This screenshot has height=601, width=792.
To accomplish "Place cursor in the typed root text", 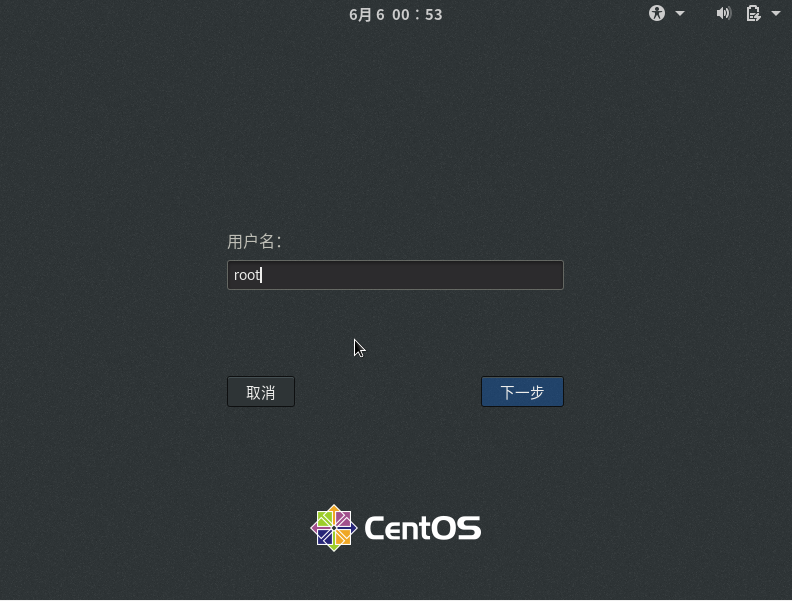I will click(x=246, y=275).
